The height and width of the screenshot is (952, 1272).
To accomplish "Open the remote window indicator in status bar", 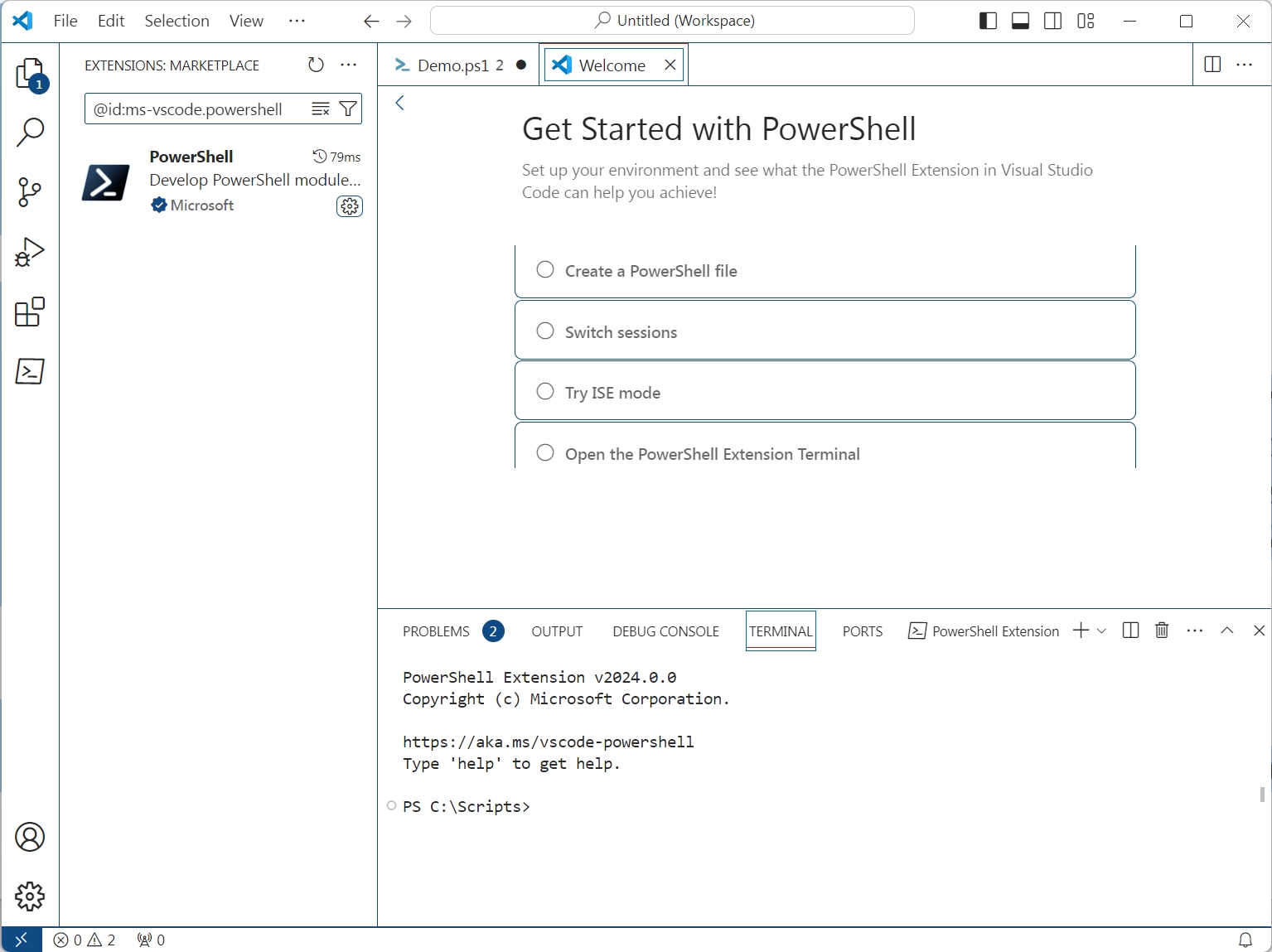I will point(21,939).
